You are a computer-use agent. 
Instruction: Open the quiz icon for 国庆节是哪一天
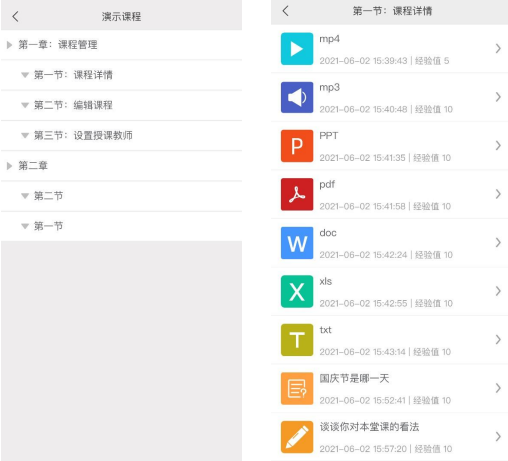pyautogui.click(x=297, y=388)
